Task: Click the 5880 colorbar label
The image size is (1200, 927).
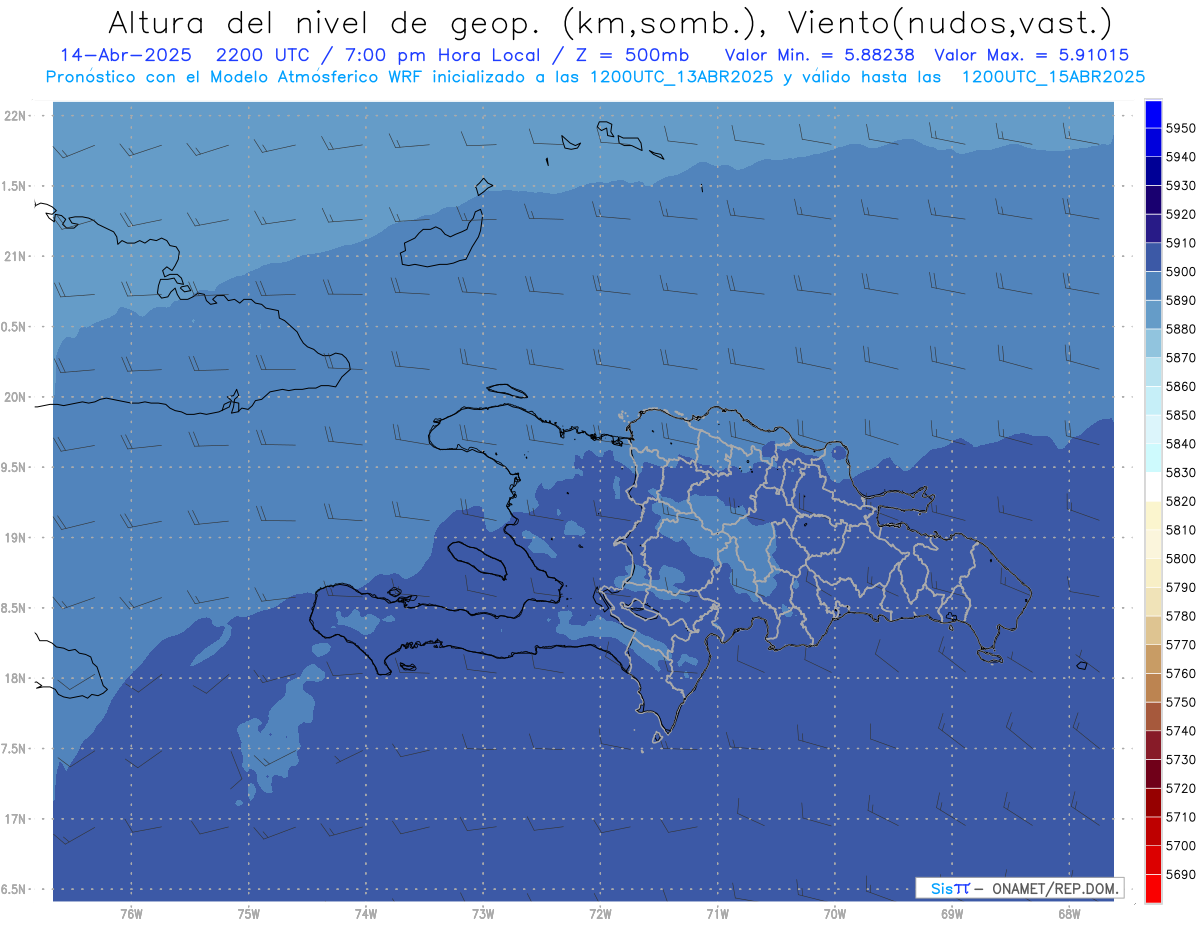Action: (1181, 329)
